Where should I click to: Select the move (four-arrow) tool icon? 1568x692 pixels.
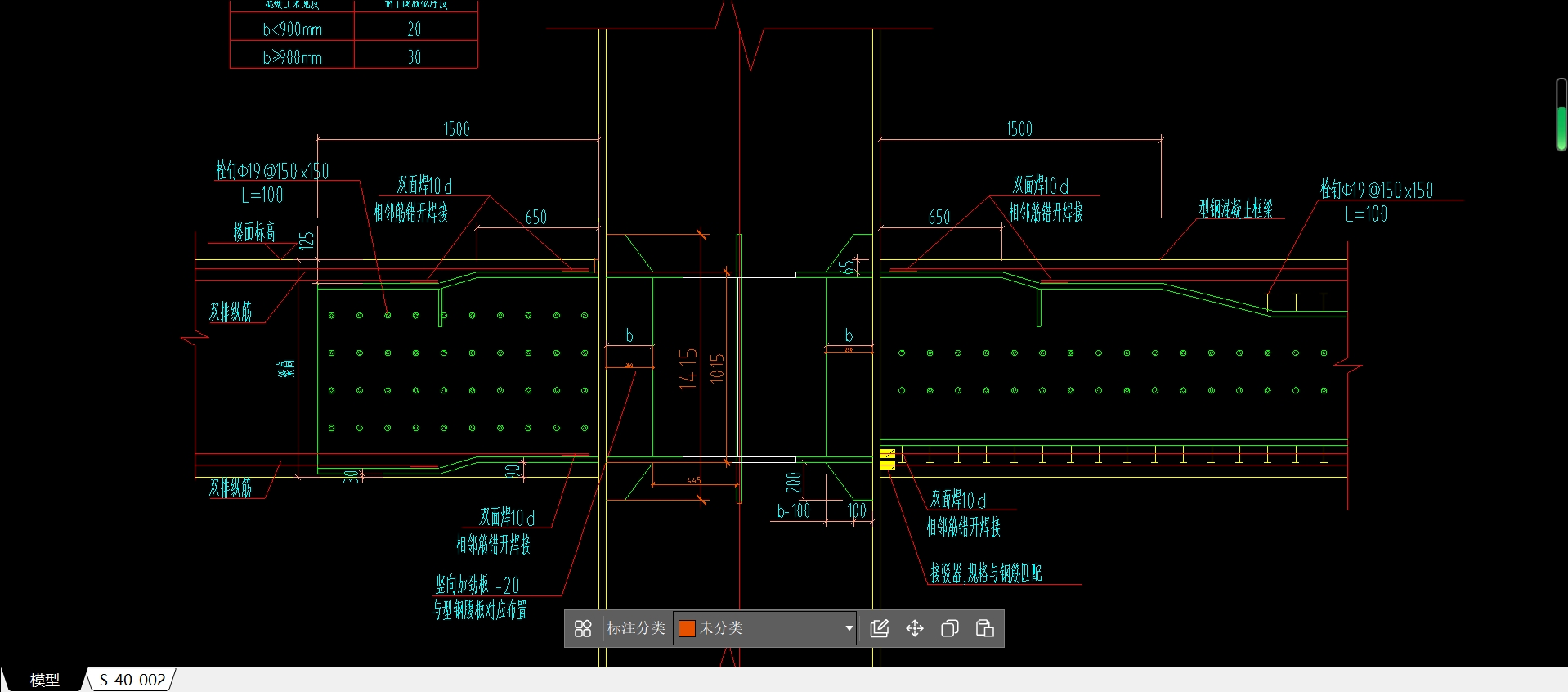tap(915, 628)
